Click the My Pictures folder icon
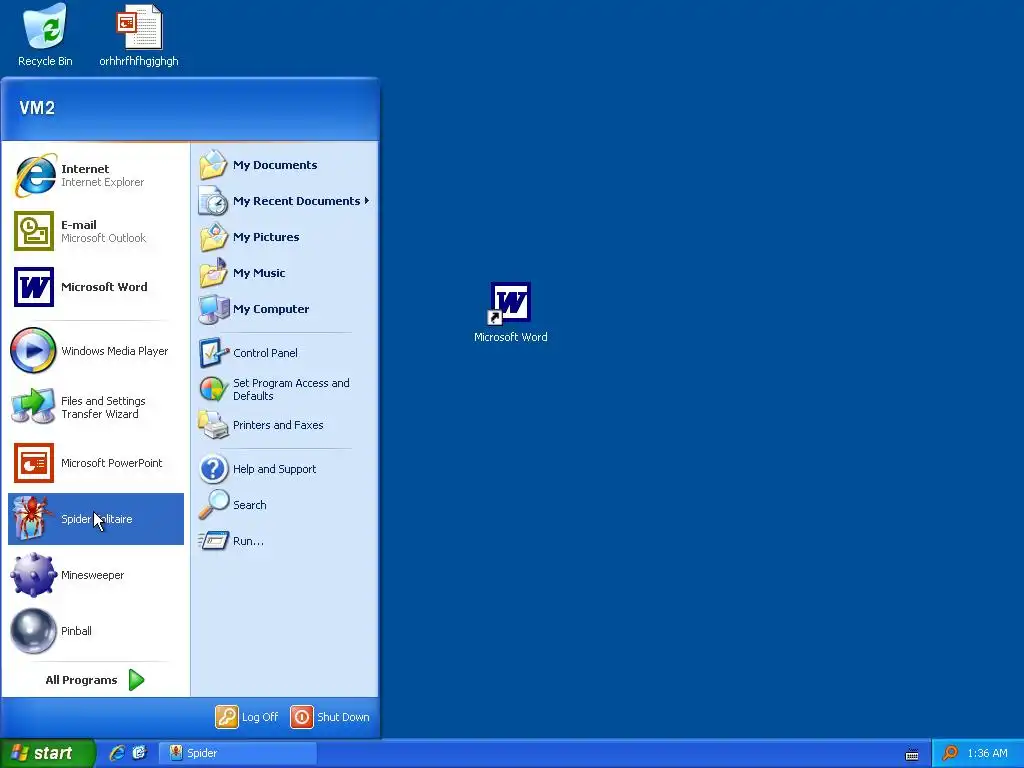This screenshot has height=768, width=1024. coord(214,236)
